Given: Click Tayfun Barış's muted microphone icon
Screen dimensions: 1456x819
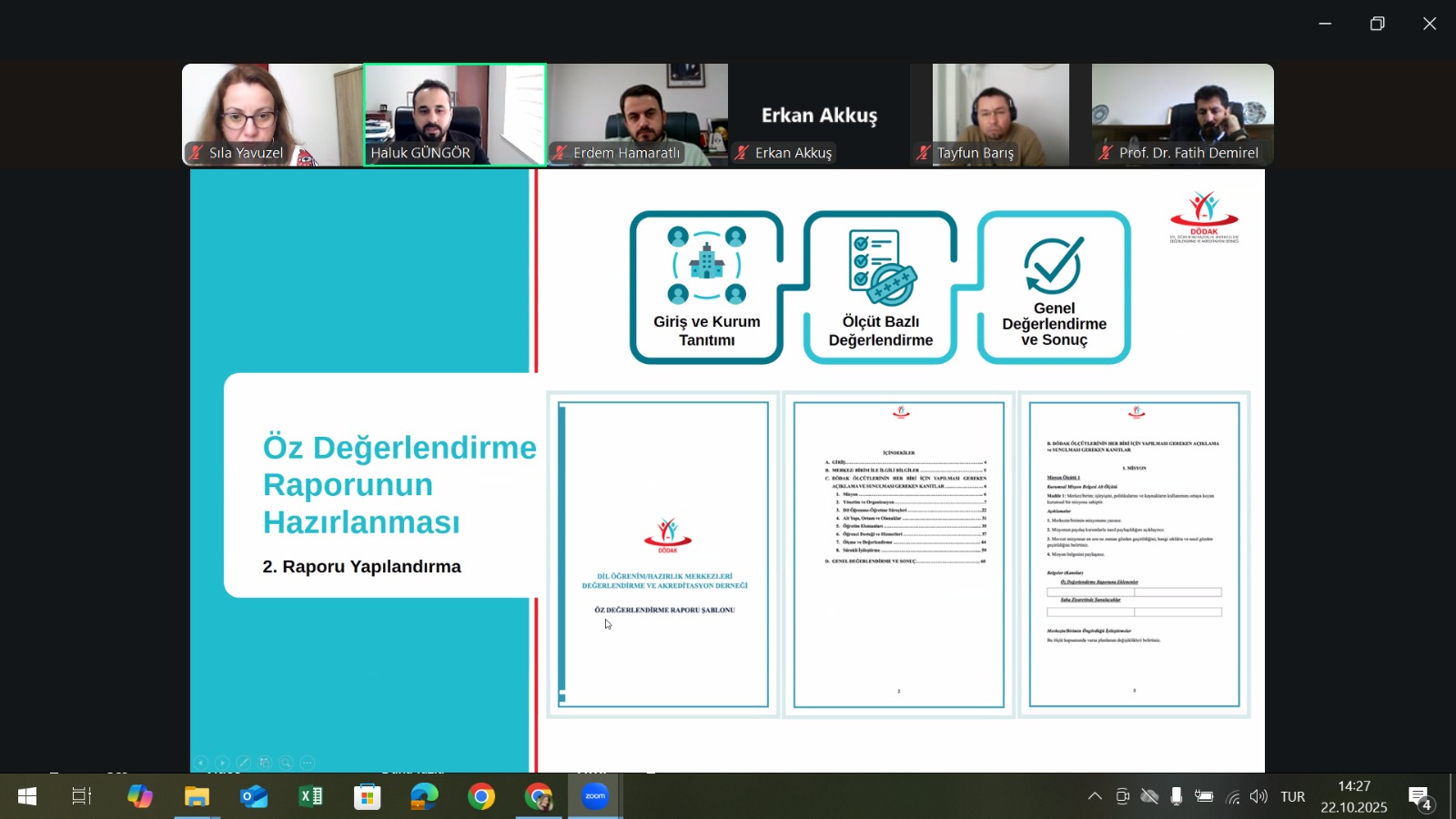Looking at the screenshot, I should coord(924,153).
